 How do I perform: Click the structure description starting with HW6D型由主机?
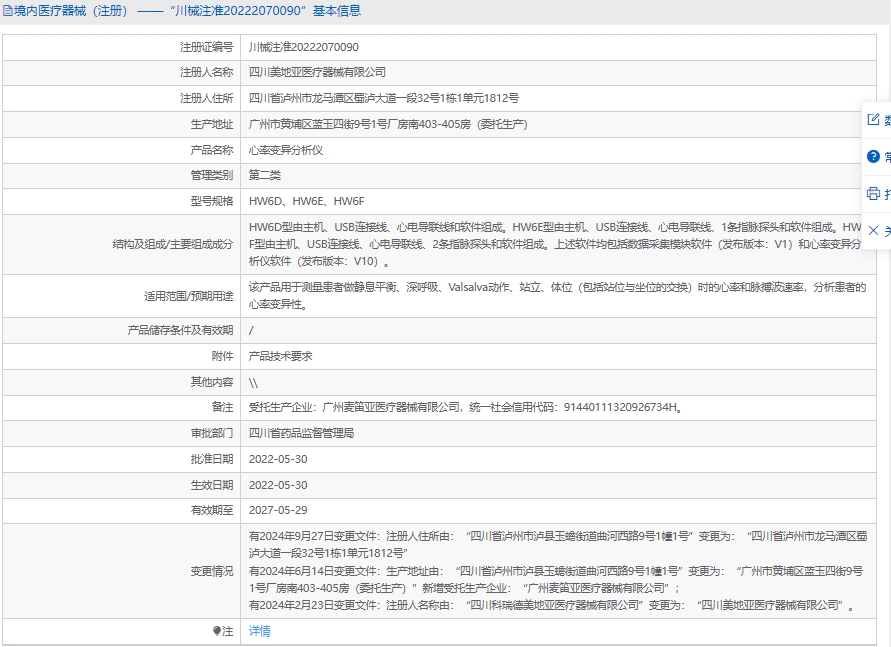(x=556, y=244)
